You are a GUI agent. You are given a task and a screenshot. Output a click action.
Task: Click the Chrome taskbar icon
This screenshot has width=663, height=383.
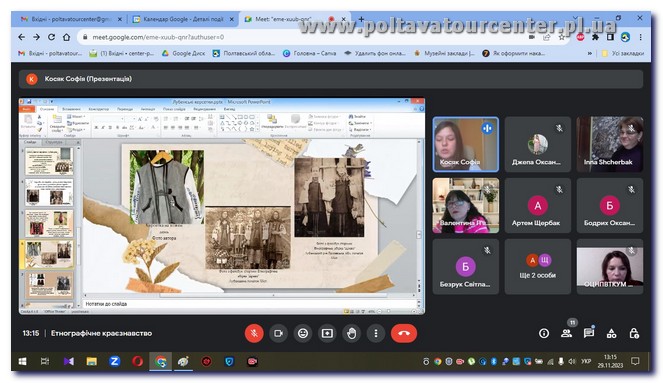[x=161, y=361]
